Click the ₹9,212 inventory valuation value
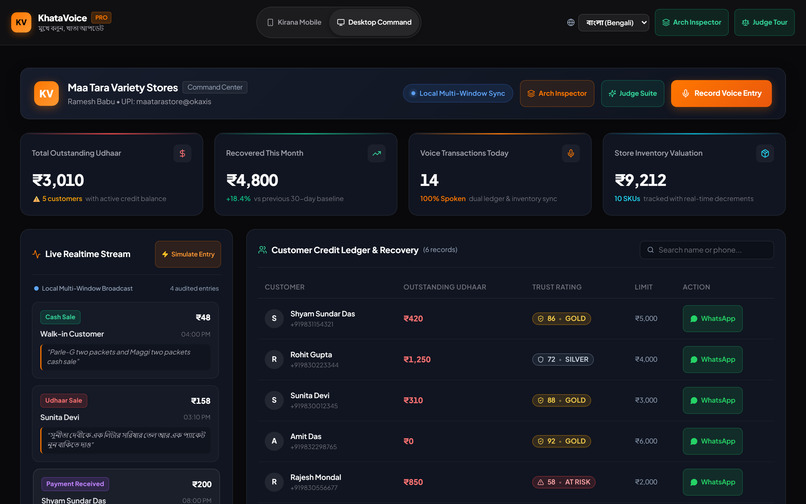 (640, 180)
